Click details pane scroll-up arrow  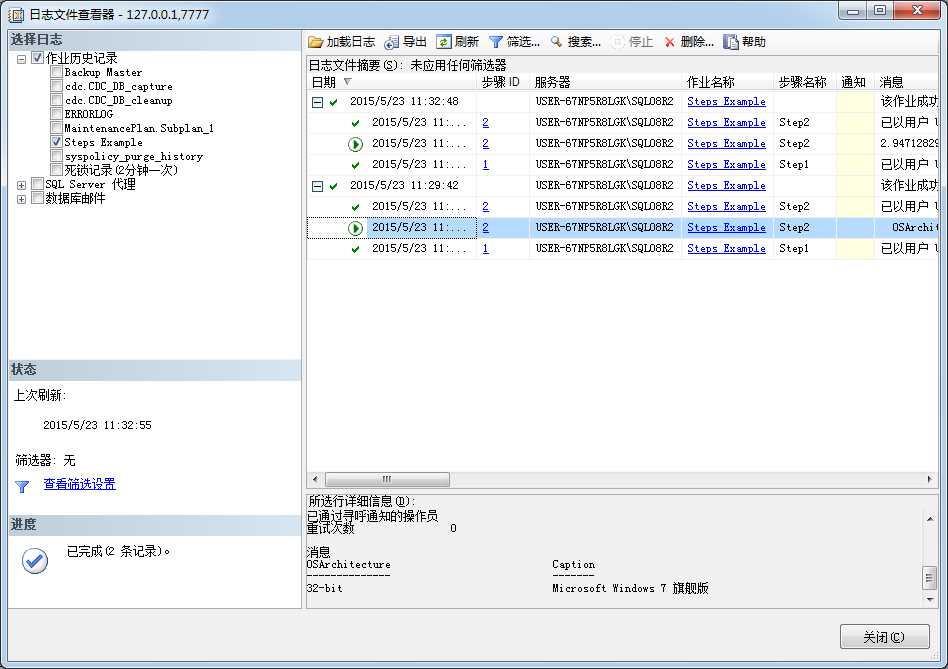click(930, 519)
